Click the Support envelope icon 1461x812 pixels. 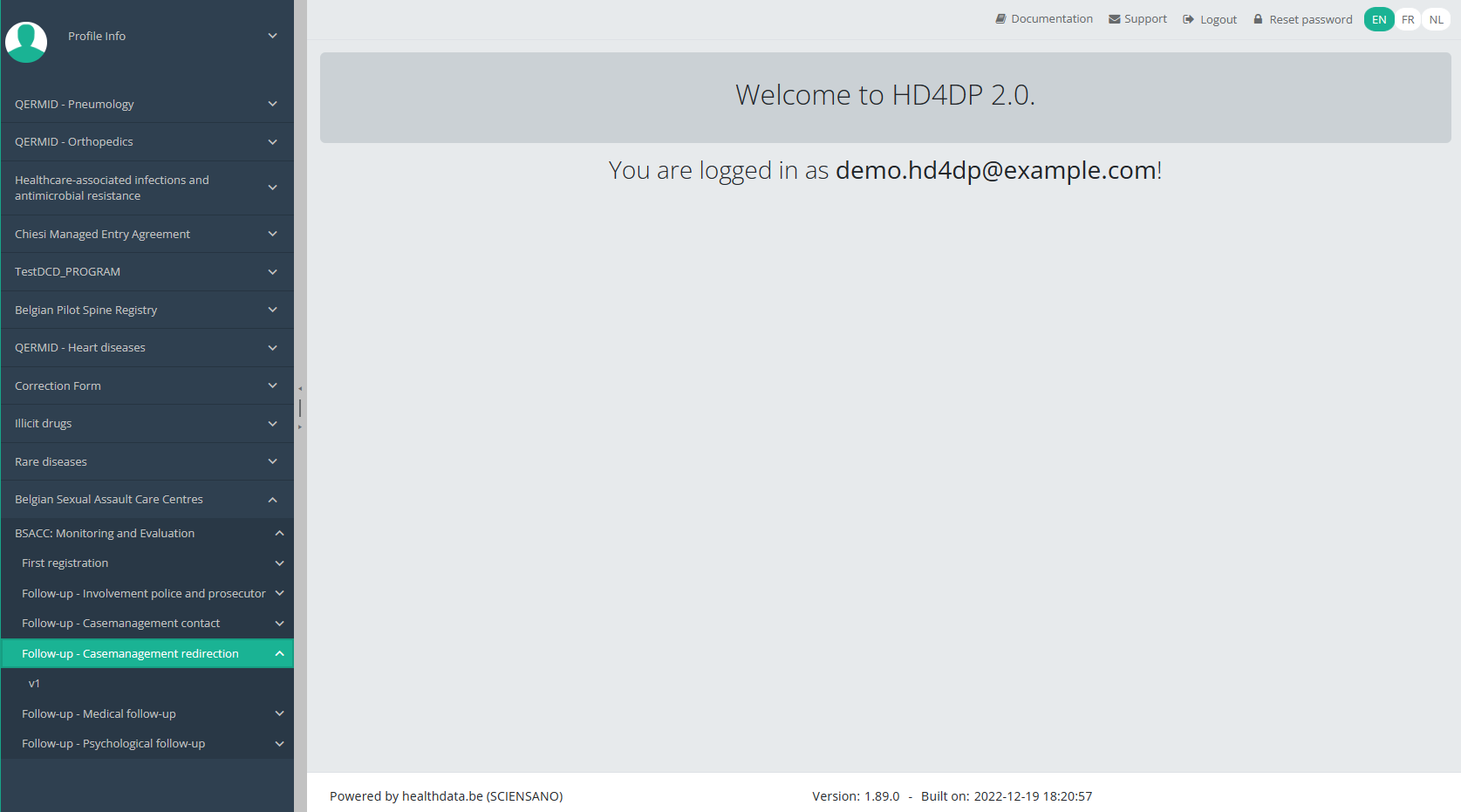click(1114, 19)
